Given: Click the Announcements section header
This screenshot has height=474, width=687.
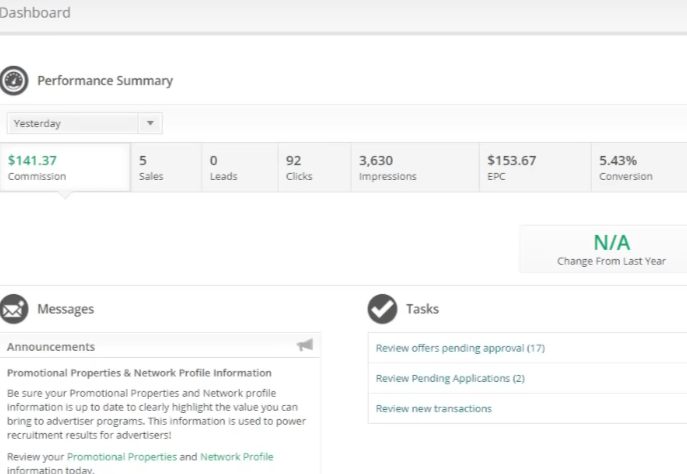Looking at the screenshot, I should tap(51, 346).
